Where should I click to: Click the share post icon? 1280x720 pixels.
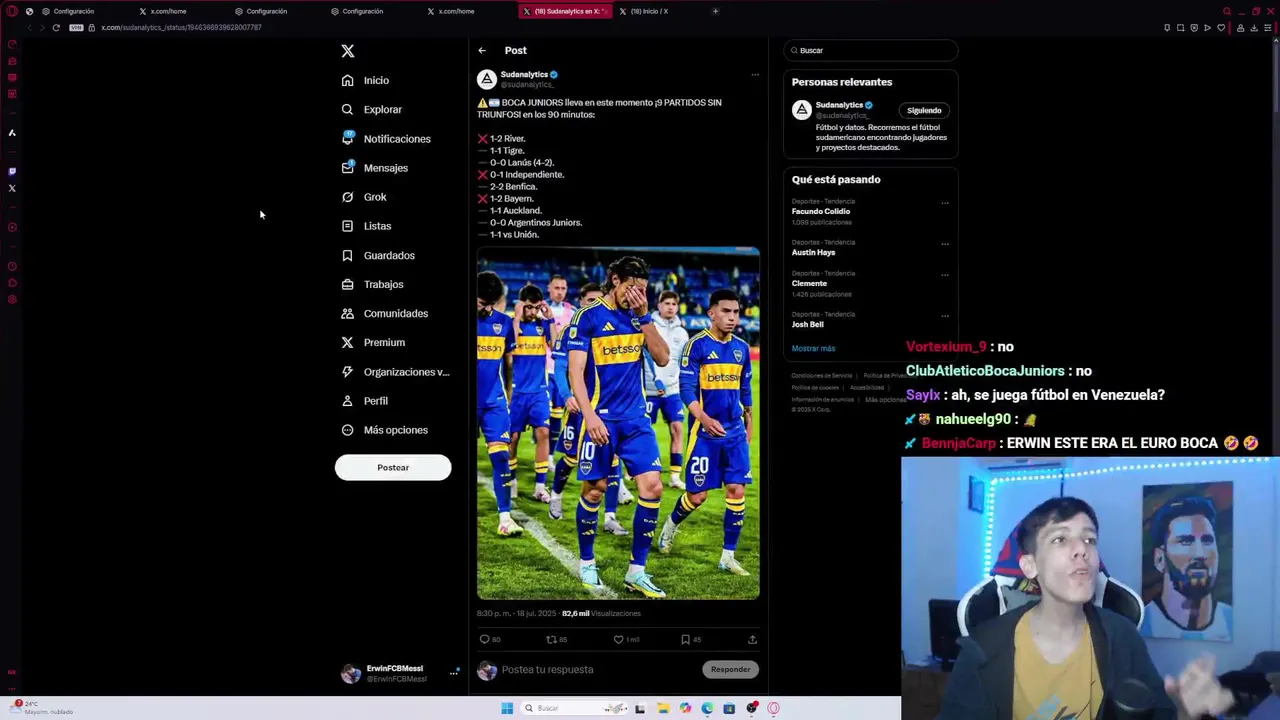[752, 639]
